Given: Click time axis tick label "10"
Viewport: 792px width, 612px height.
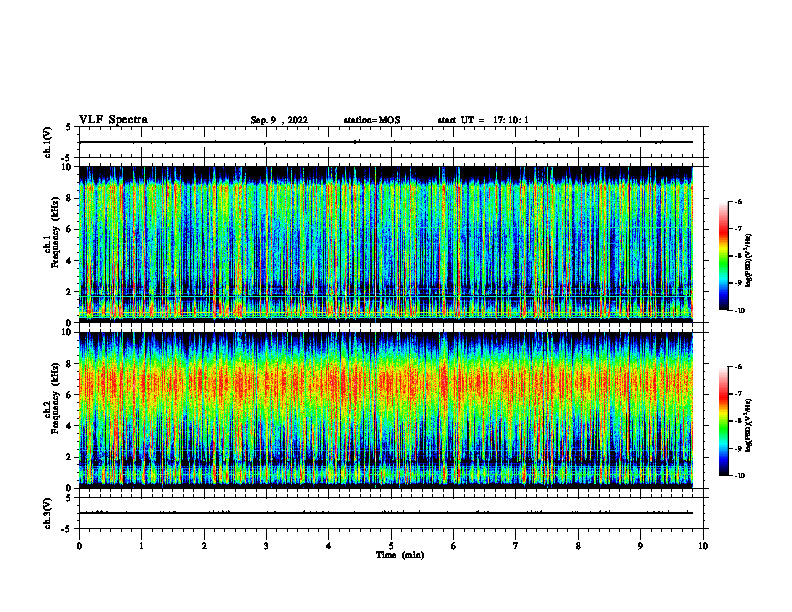Looking at the screenshot, I should pyautogui.click(x=703, y=546).
